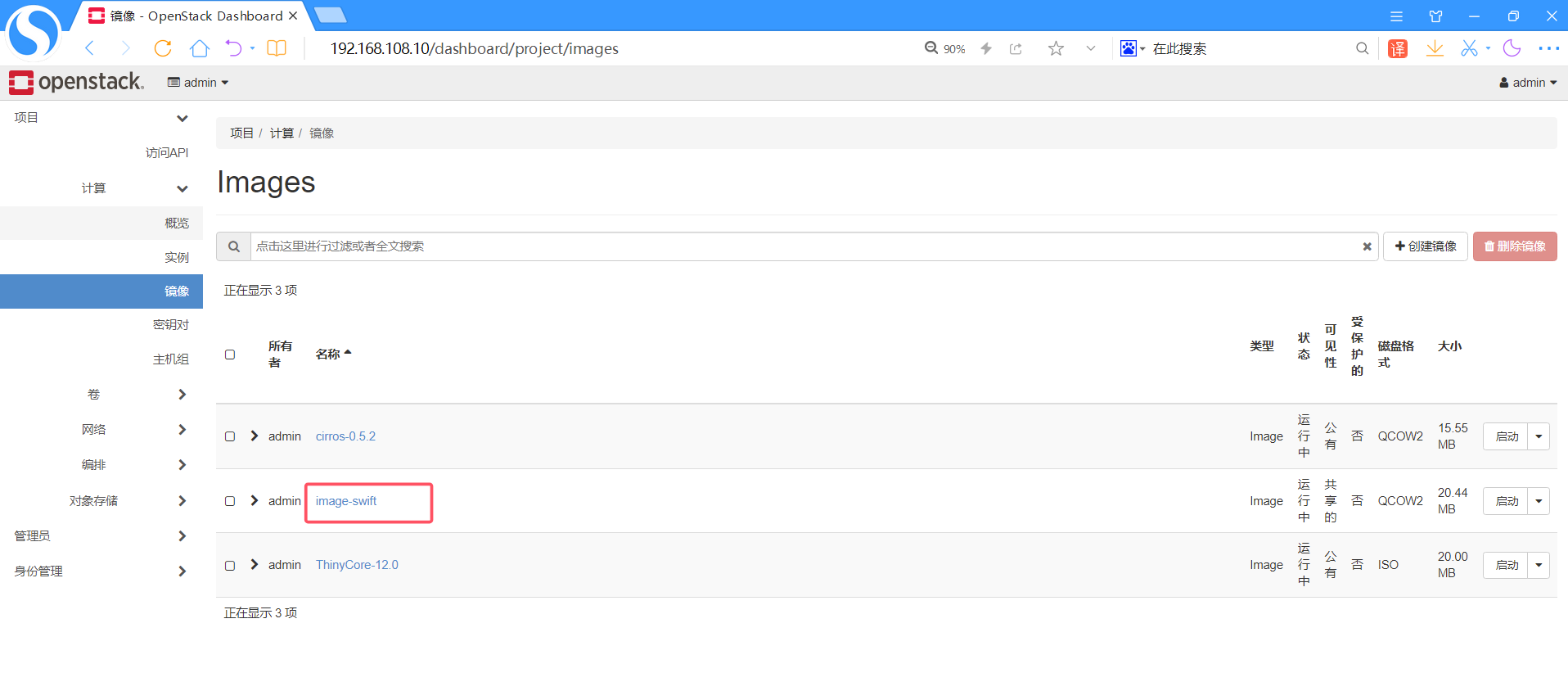Open the three-dot more menu

(x=1548, y=48)
